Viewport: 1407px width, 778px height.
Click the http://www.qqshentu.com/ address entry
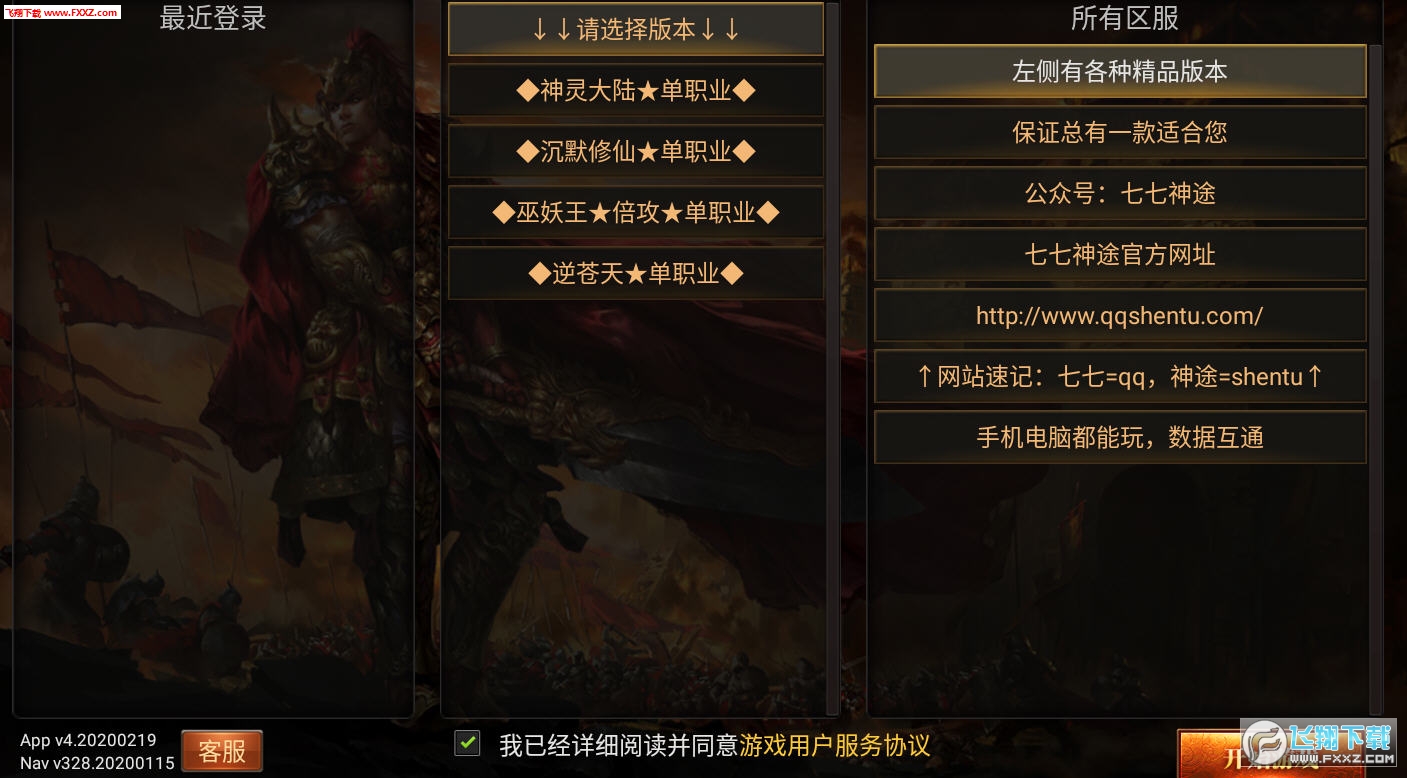[x=1120, y=315]
